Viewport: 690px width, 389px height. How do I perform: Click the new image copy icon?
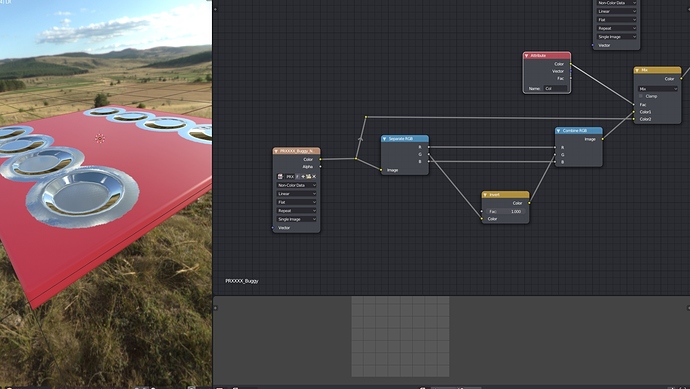click(303, 176)
